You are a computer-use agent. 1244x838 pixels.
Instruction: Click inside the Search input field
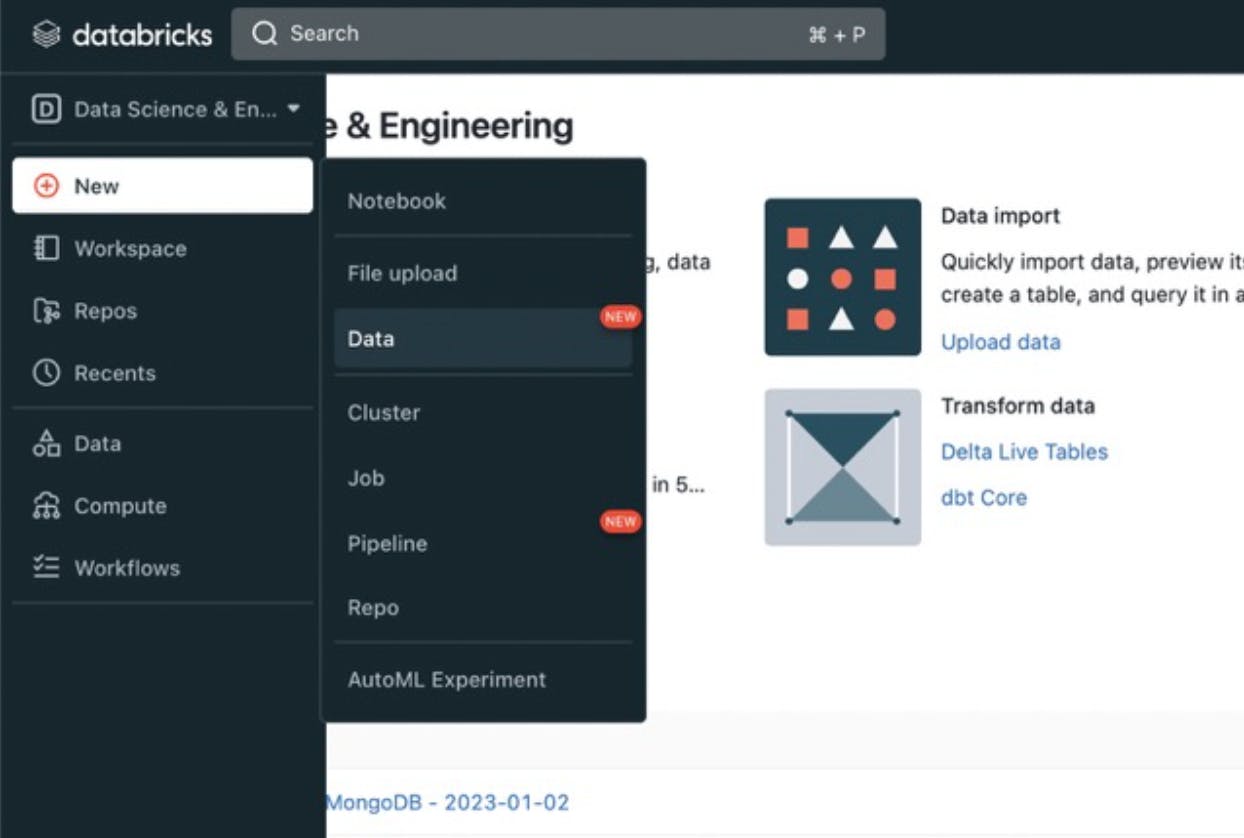click(x=500, y=33)
